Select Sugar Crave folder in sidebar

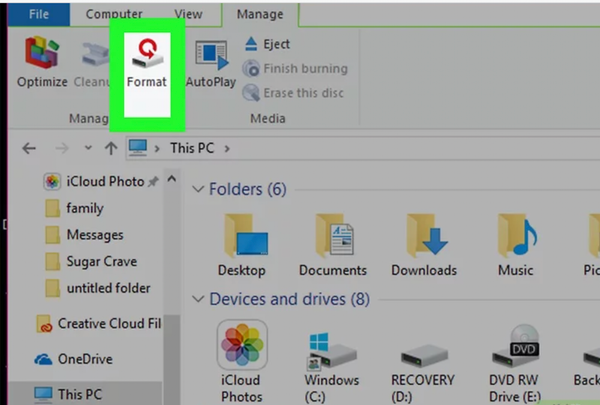[x=101, y=262]
